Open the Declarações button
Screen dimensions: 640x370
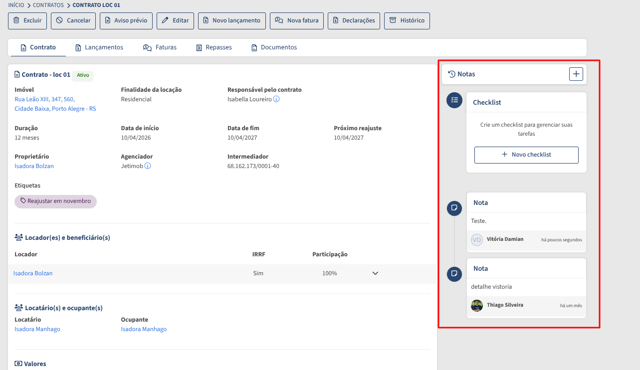click(354, 20)
